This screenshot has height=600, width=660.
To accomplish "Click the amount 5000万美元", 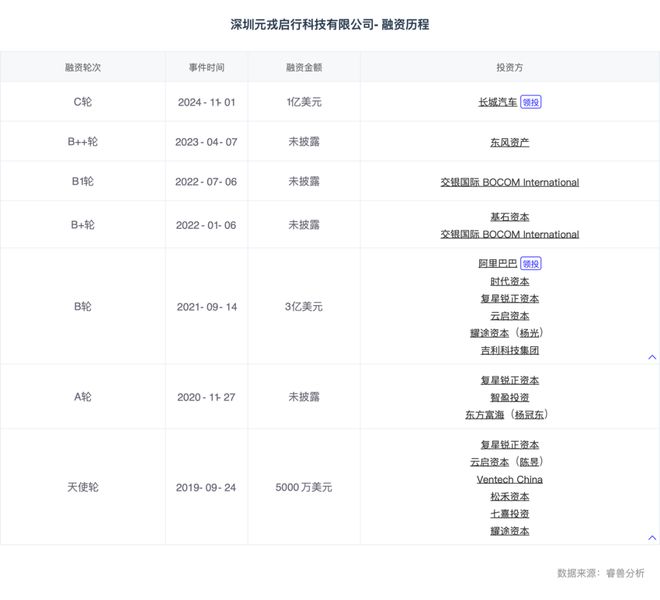I will pyautogui.click(x=304, y=487).
